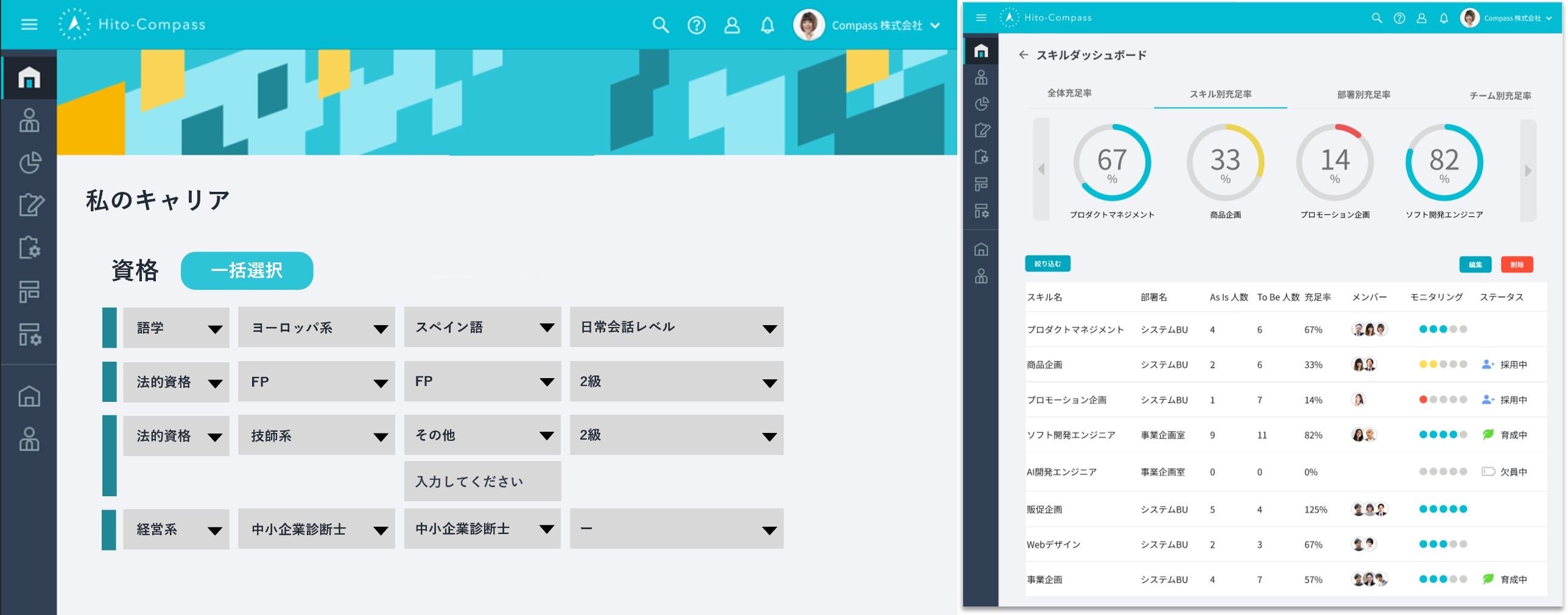This screenshot has width=1568, height=615.
Task: Click 欠員中 status in AI開発エンジニア row
Action: pyautogui.click(x=1504, y=472)
